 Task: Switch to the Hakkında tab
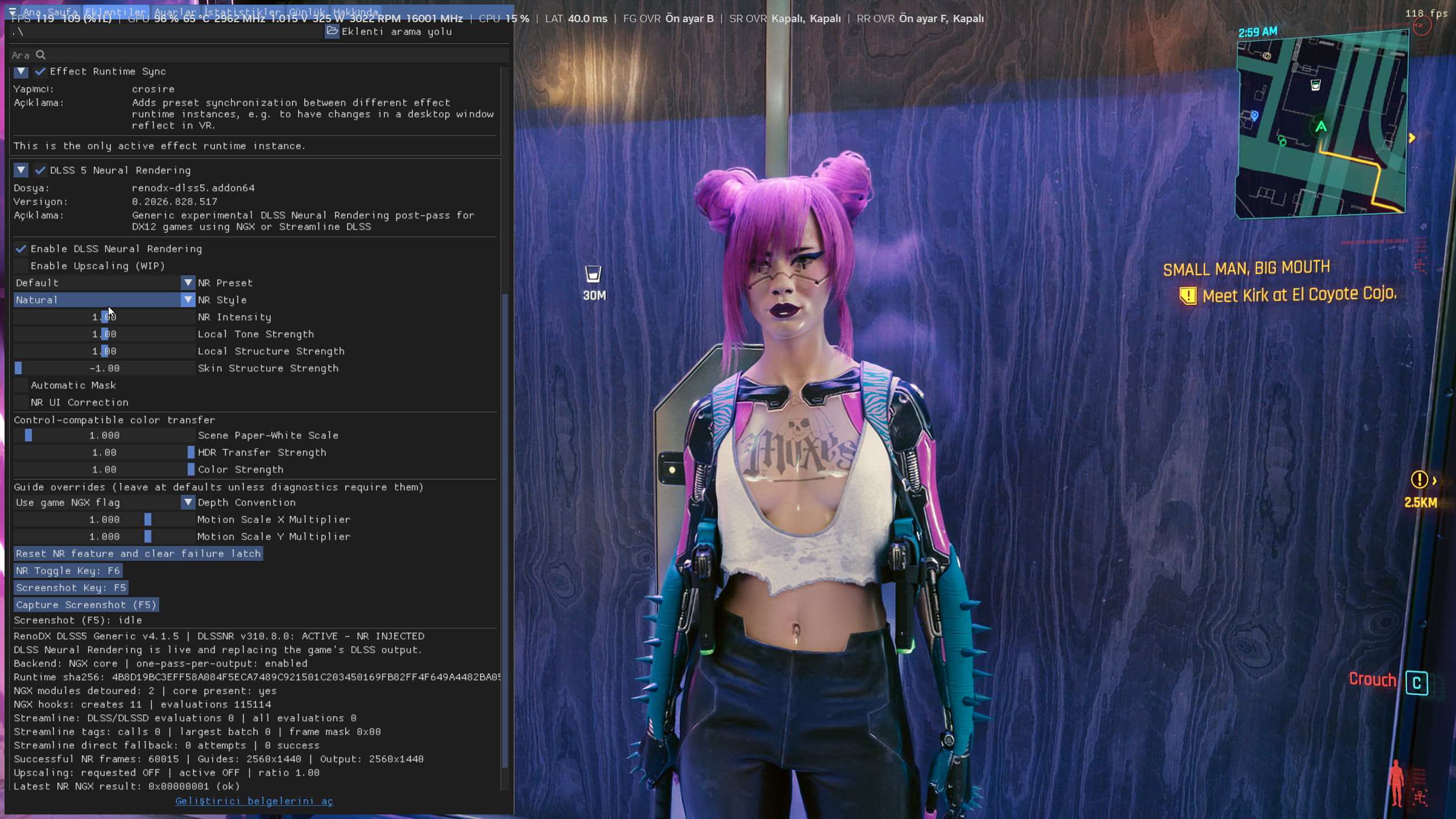(x=356, y=11)
